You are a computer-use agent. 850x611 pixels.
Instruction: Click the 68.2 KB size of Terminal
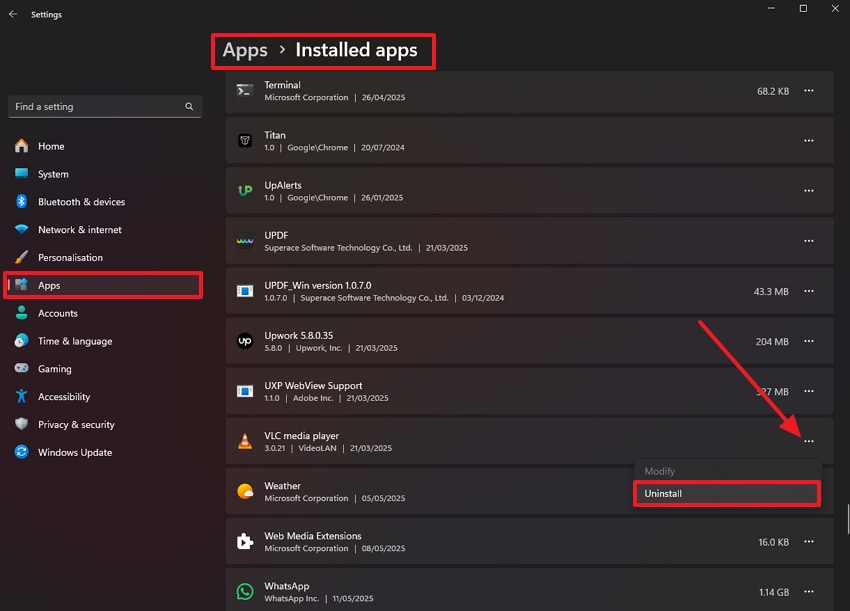pos(773,91)
